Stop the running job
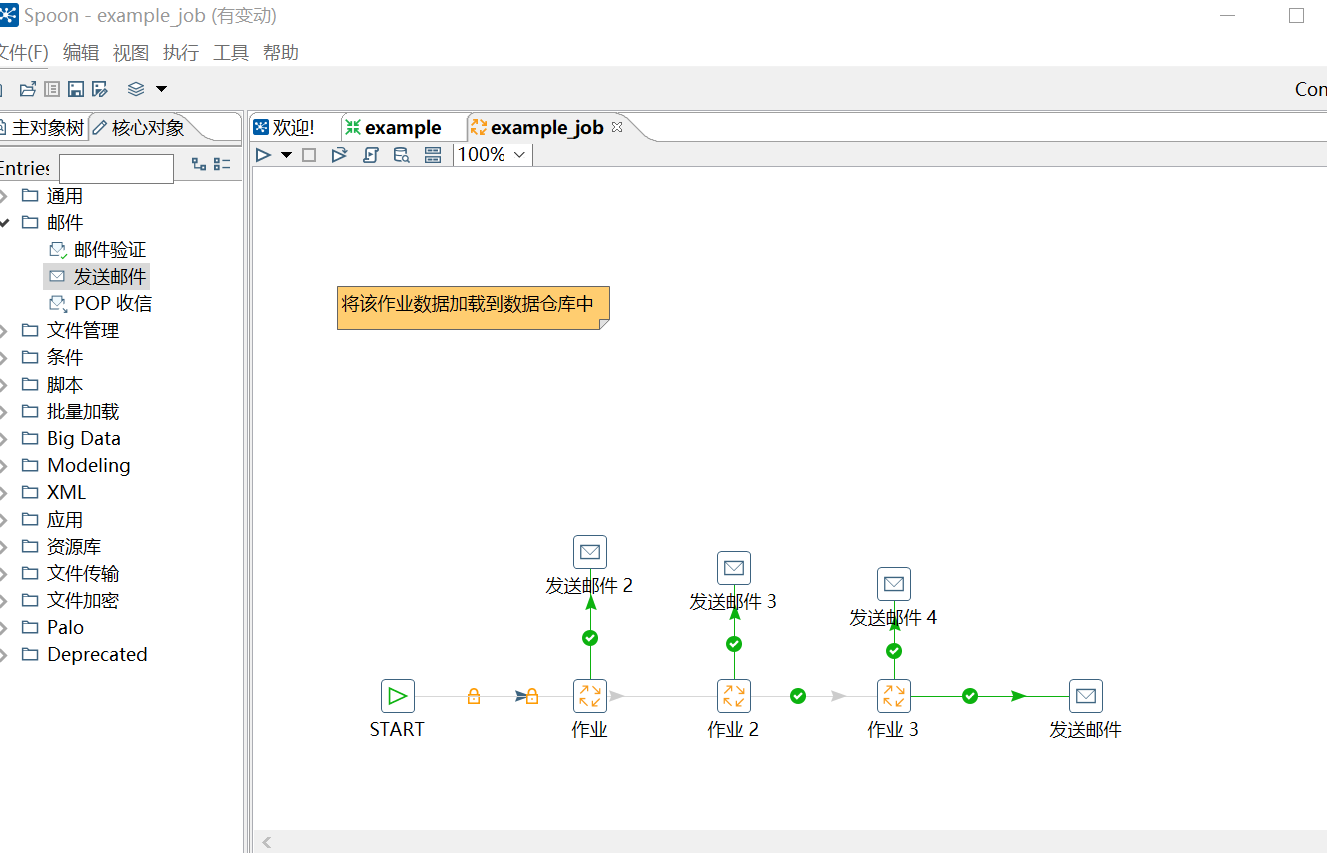This screenshot has height=853, width=1327. (309, 155)
